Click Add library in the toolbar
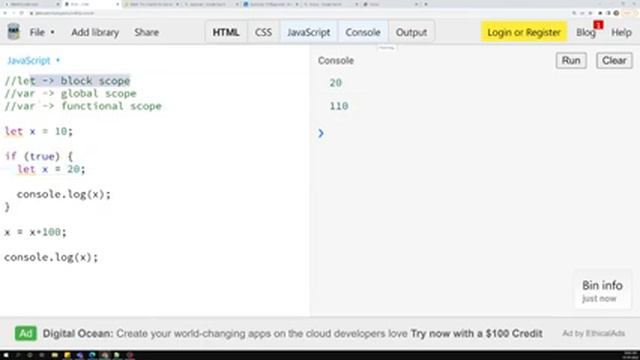Screen dimensions: 640x360 (95, 32)
